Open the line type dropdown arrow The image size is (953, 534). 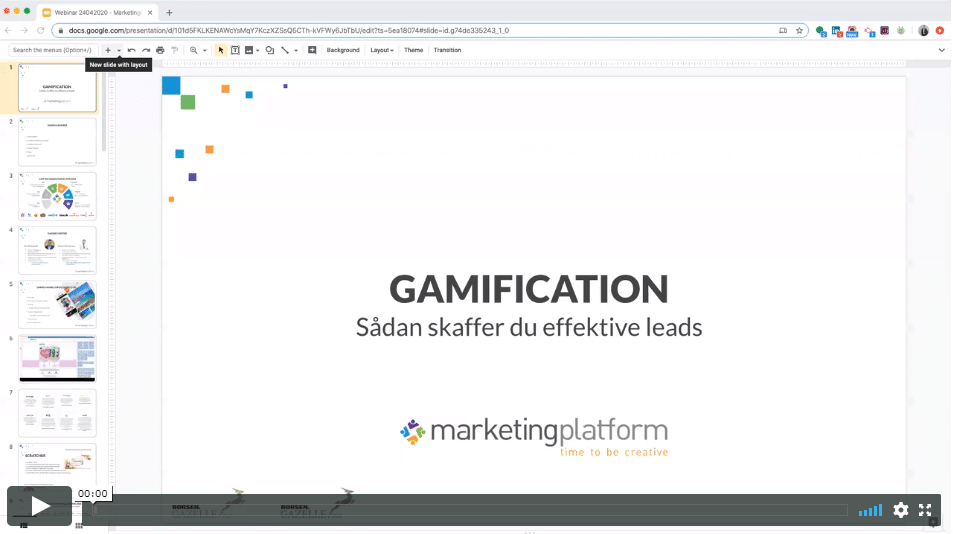coord(296,50)
